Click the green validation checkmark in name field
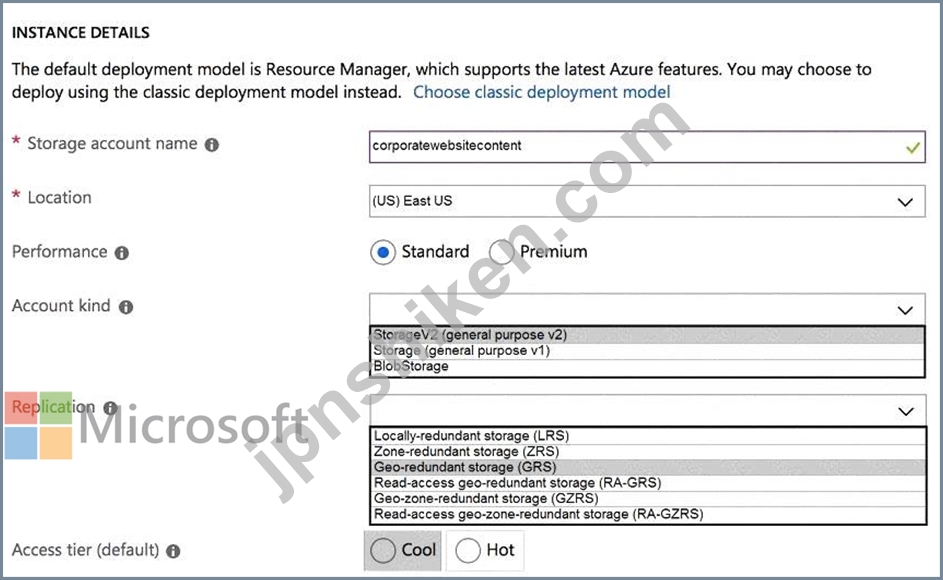This screenshot has height=580, width=943. pyautogui.click(x=912, y=147)
